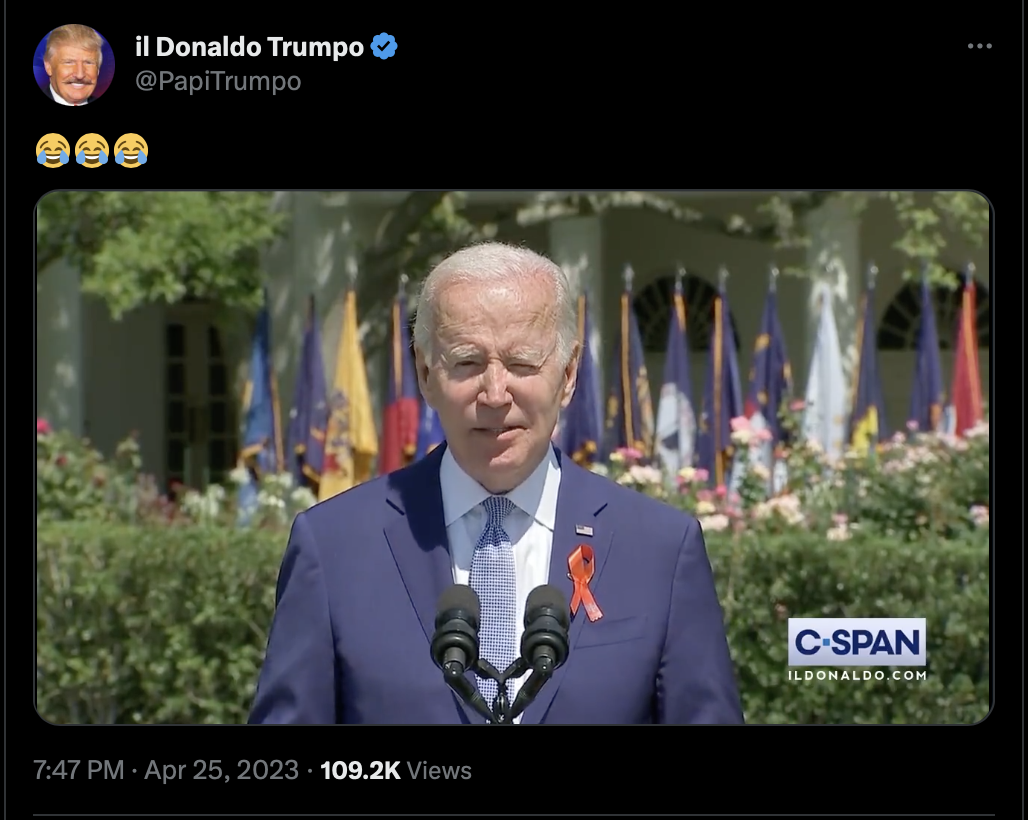Click the 109.2K view count
The width and height of the screenshot is (1028, 820).
click(x=360, y=770)
